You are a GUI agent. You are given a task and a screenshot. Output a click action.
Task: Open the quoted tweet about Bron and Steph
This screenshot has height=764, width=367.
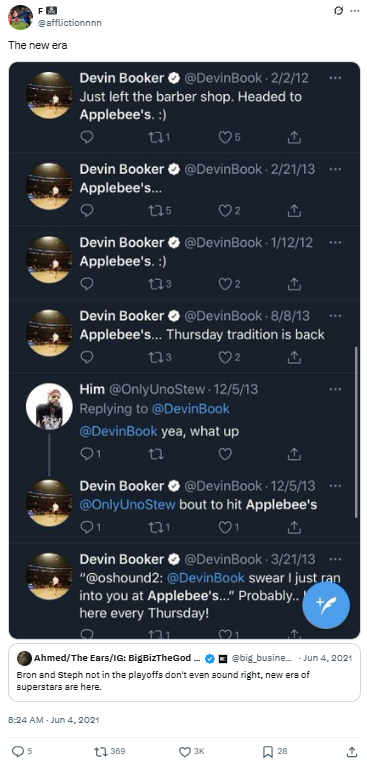pos(184,672)
